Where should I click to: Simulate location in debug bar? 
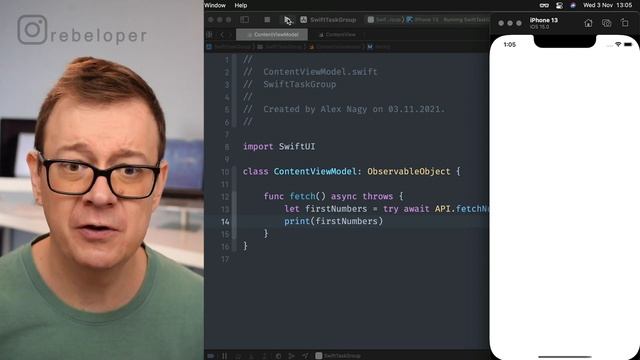coord(305,356)
